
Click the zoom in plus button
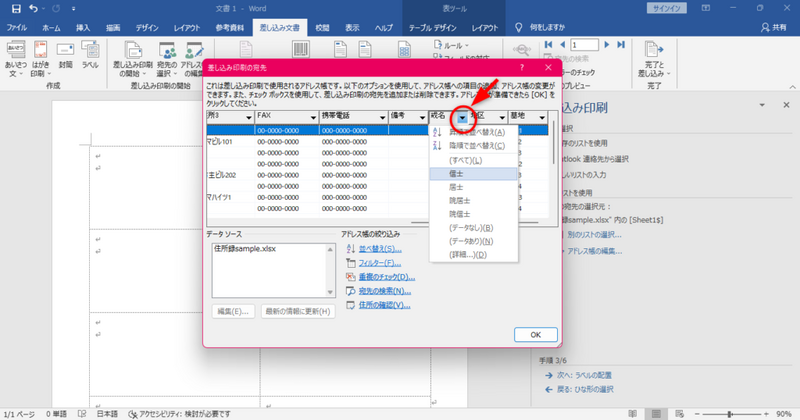[766, 414]
